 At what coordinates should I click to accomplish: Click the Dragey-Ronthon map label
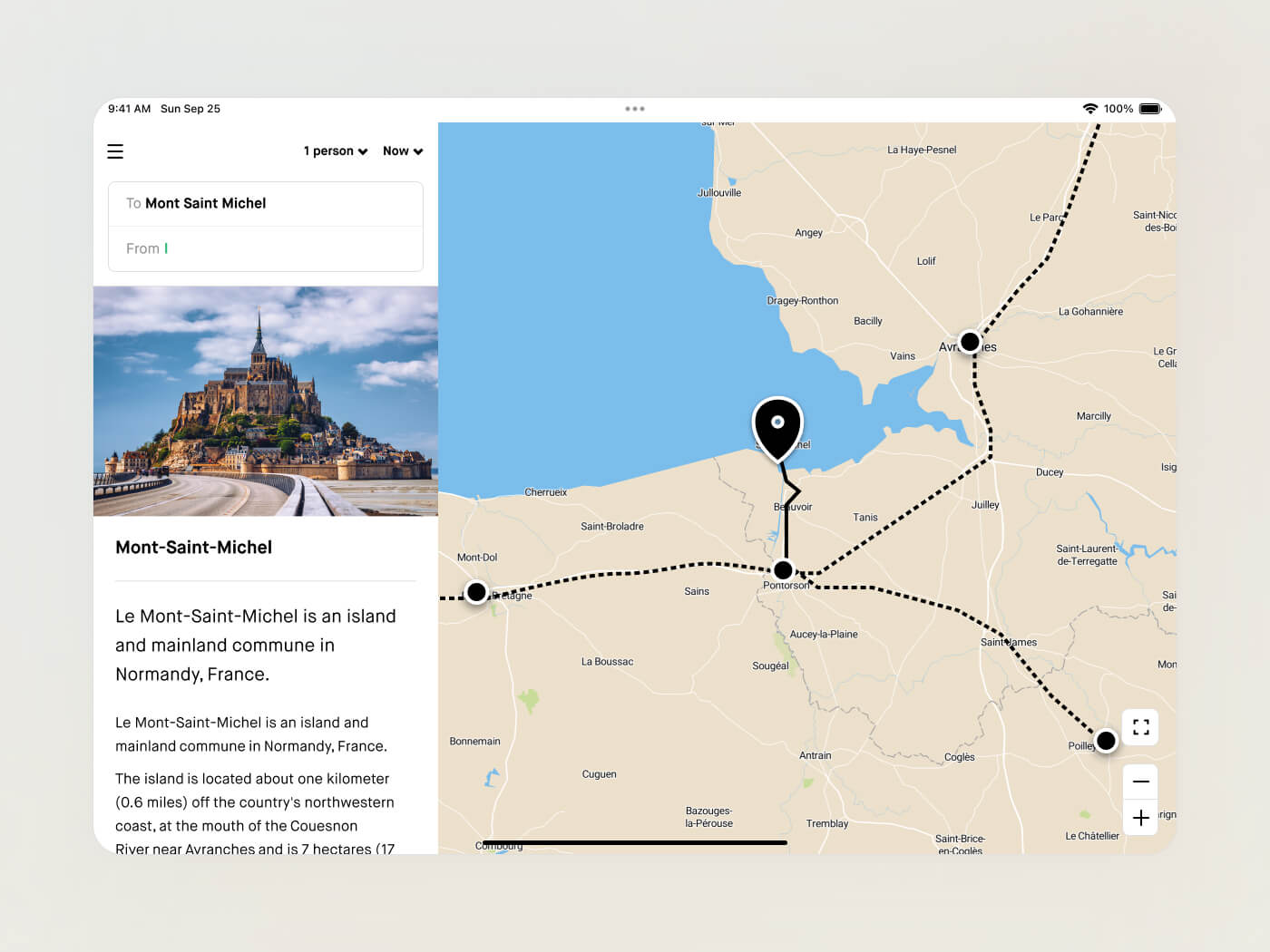coord(803,301)
